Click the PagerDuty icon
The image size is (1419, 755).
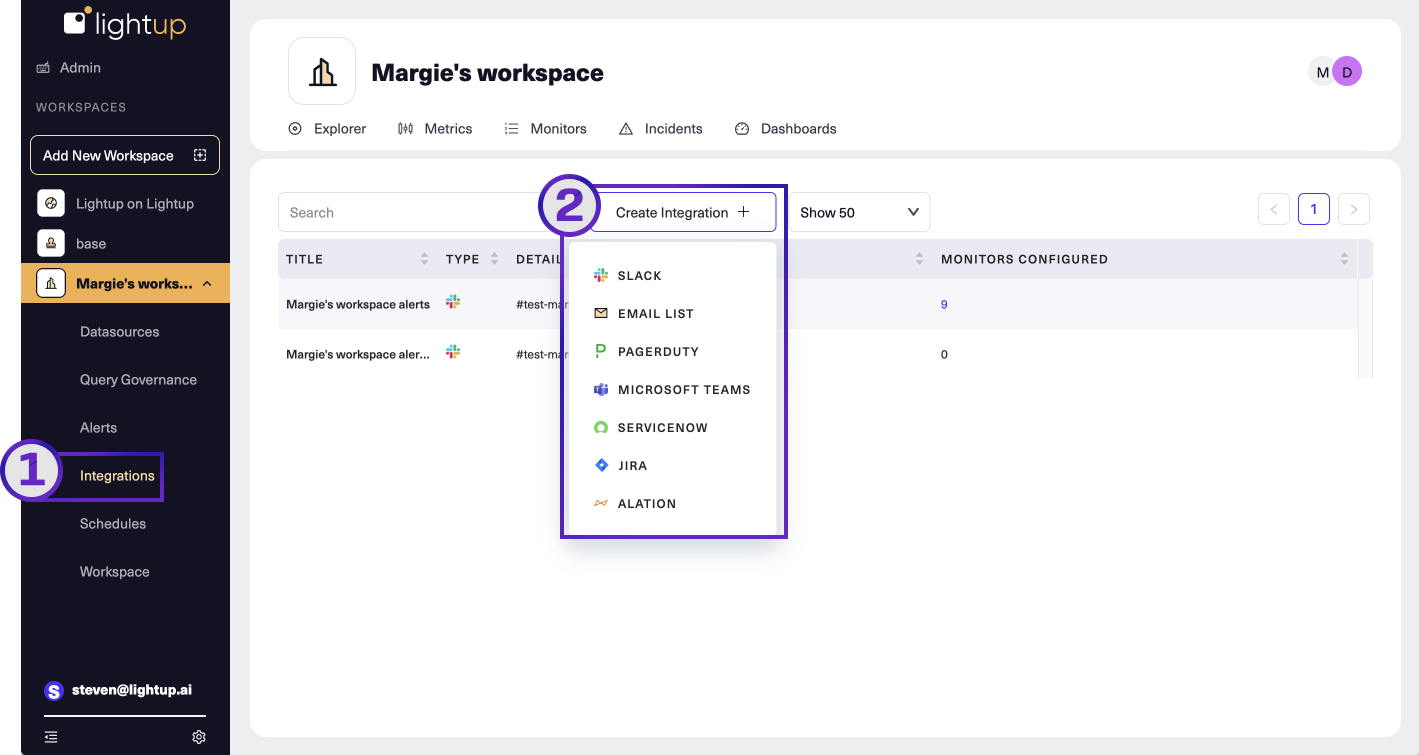(x=601, y=351)
